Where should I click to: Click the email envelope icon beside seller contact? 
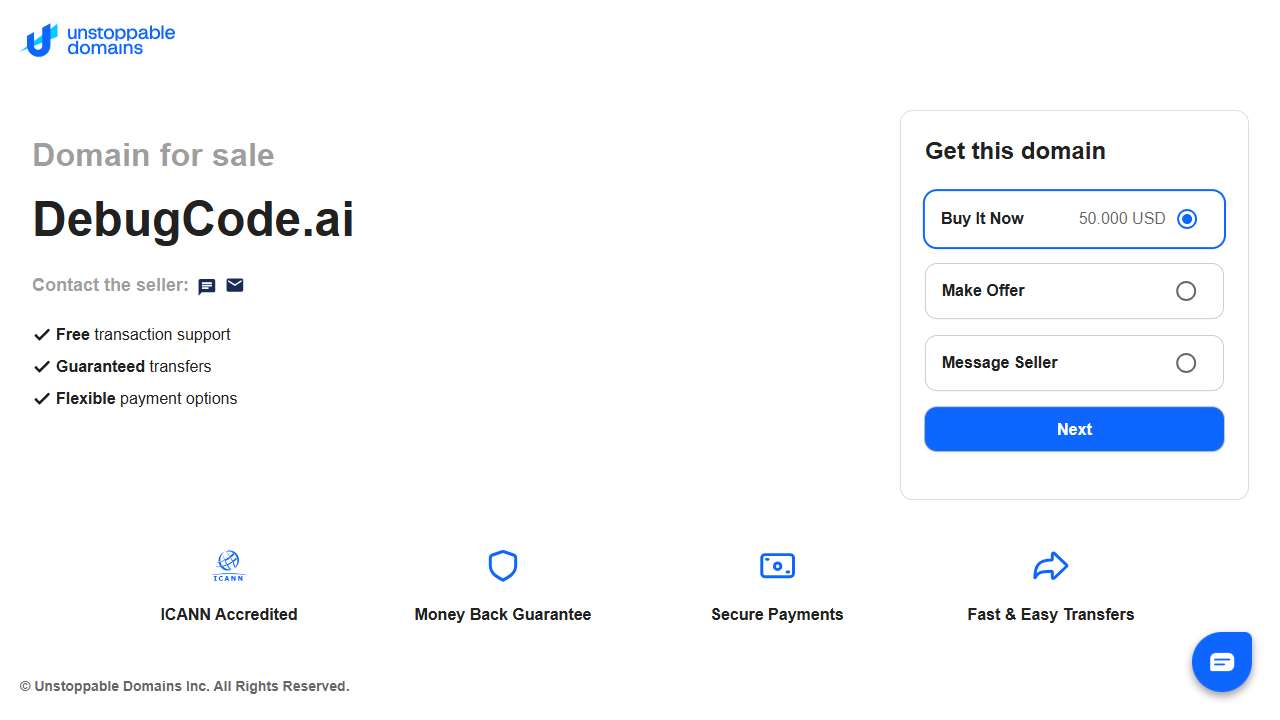[x=235, y=285]
